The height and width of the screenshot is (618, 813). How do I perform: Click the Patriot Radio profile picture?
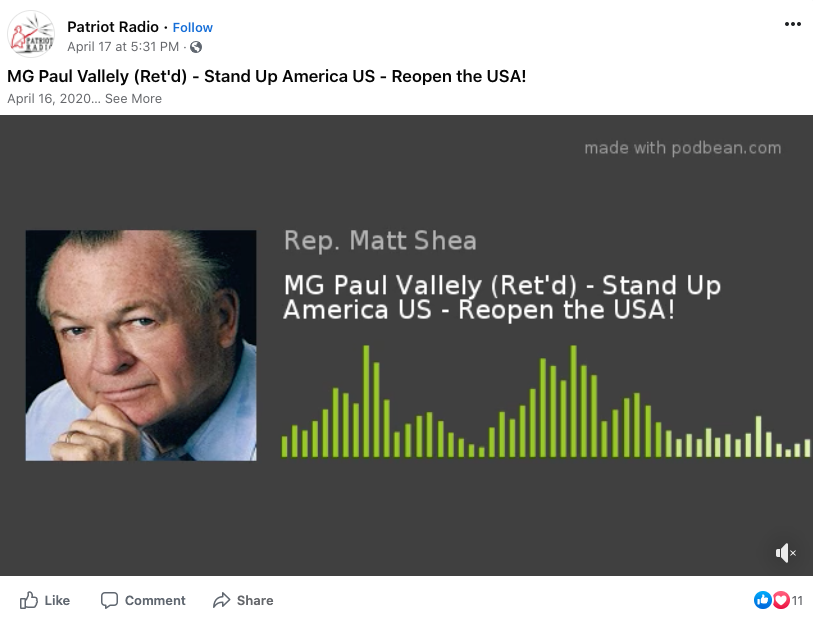pos(30,33)
